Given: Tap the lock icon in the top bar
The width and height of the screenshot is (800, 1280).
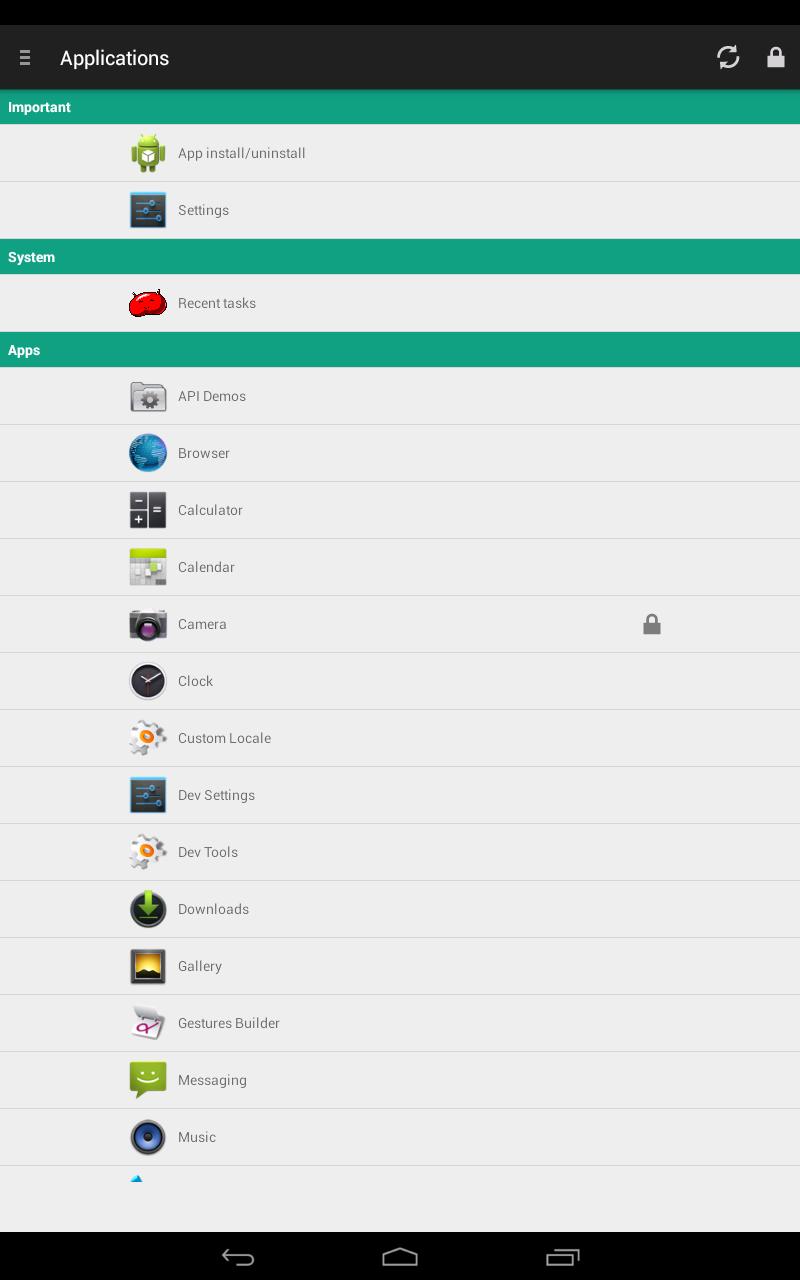Looking at the screenshot, I should (x=776, y=57).
